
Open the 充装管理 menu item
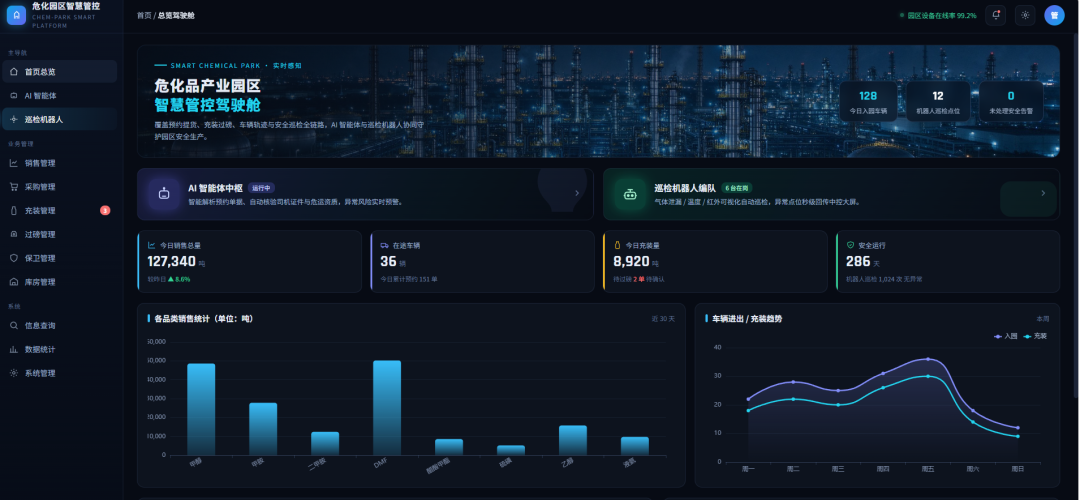(x=59, y=211)
